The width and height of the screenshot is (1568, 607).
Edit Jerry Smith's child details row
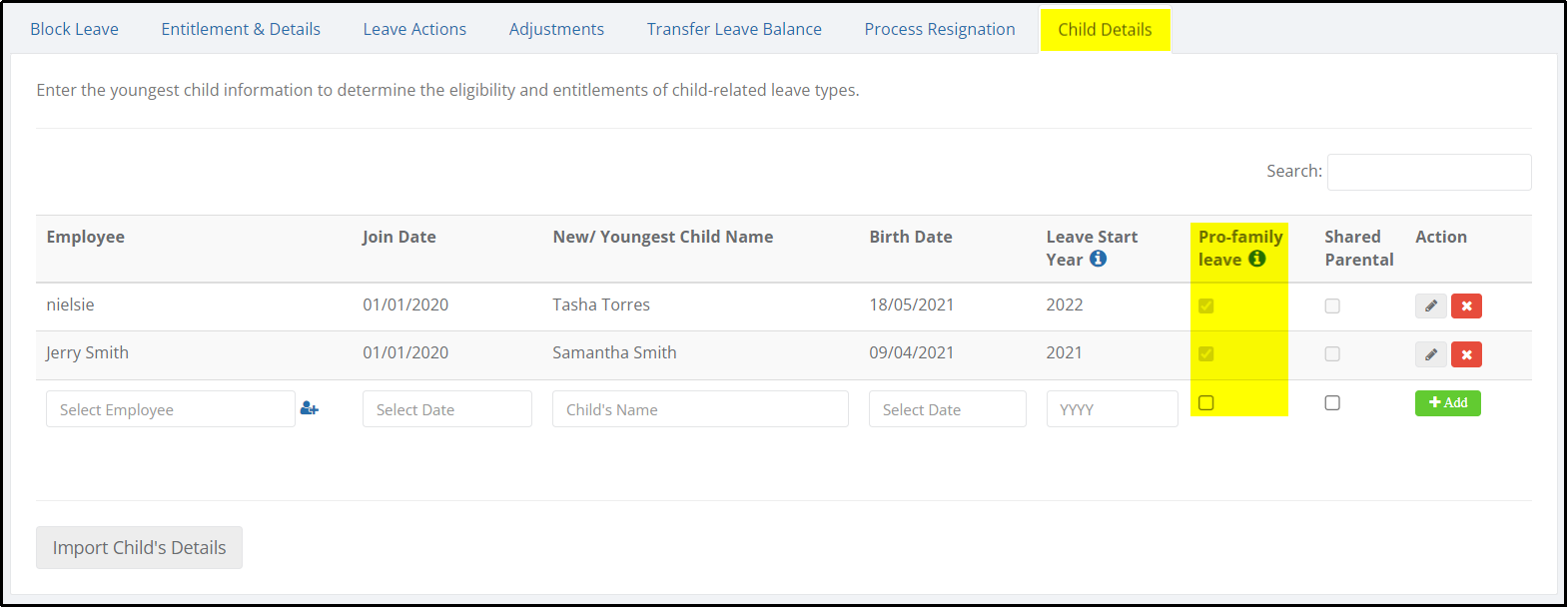[x=1430, y=354]
